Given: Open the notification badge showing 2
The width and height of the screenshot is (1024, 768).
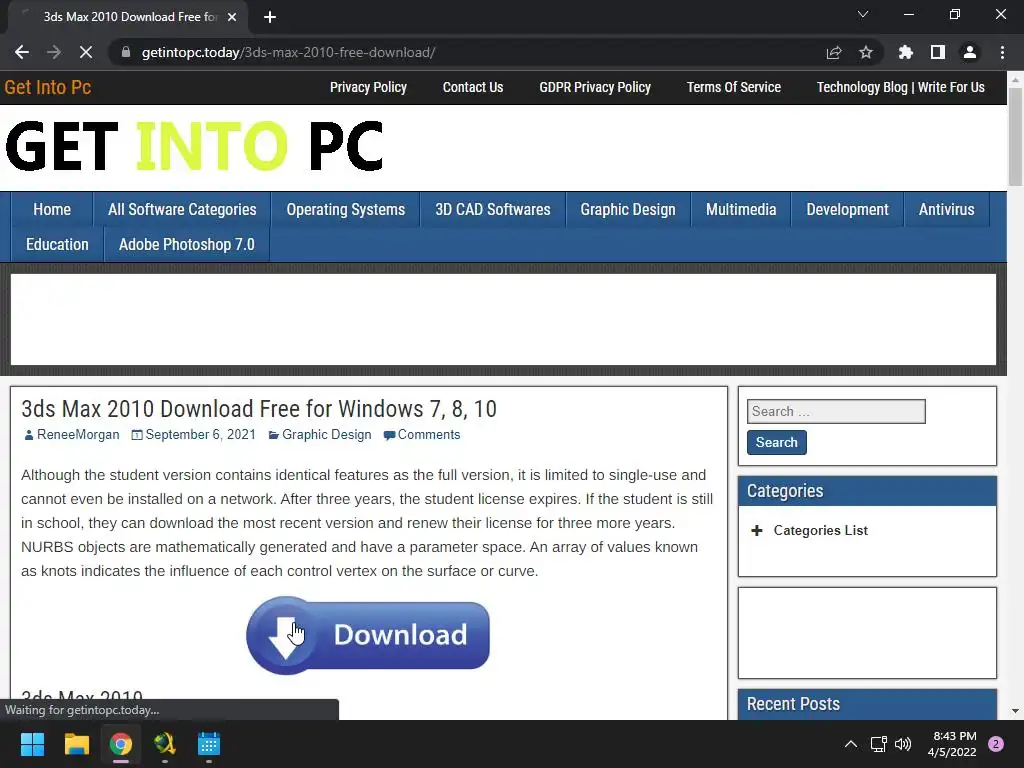Looking at the screenshot, I should (996, 744).
